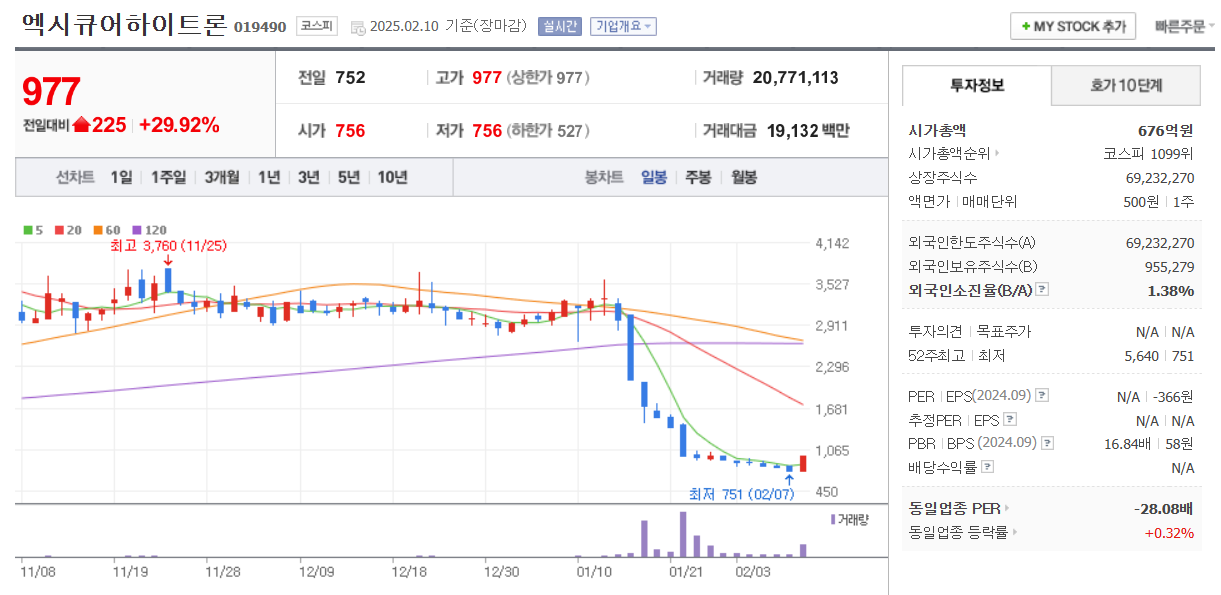The image size is (1221, 595).
Task: Click the stock code 019490
Action: pyautogui.click(x=260, y=28)
